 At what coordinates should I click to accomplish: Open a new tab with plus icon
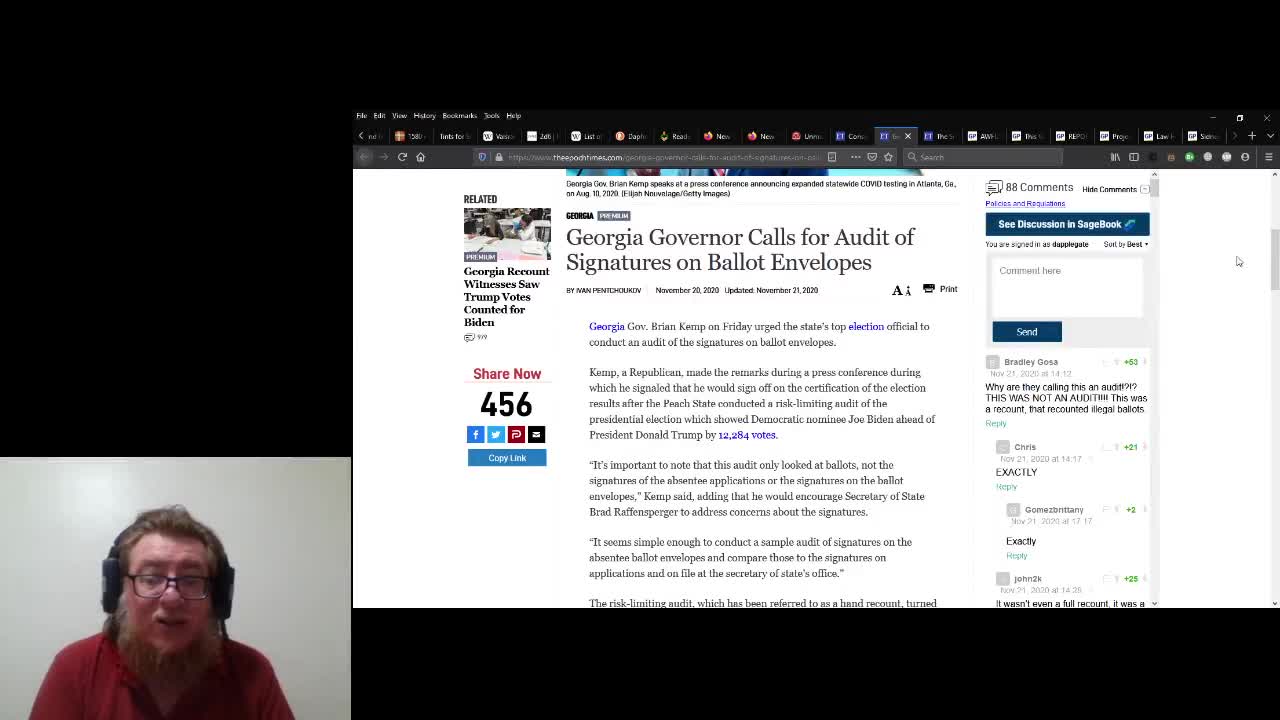[1251, 136]
